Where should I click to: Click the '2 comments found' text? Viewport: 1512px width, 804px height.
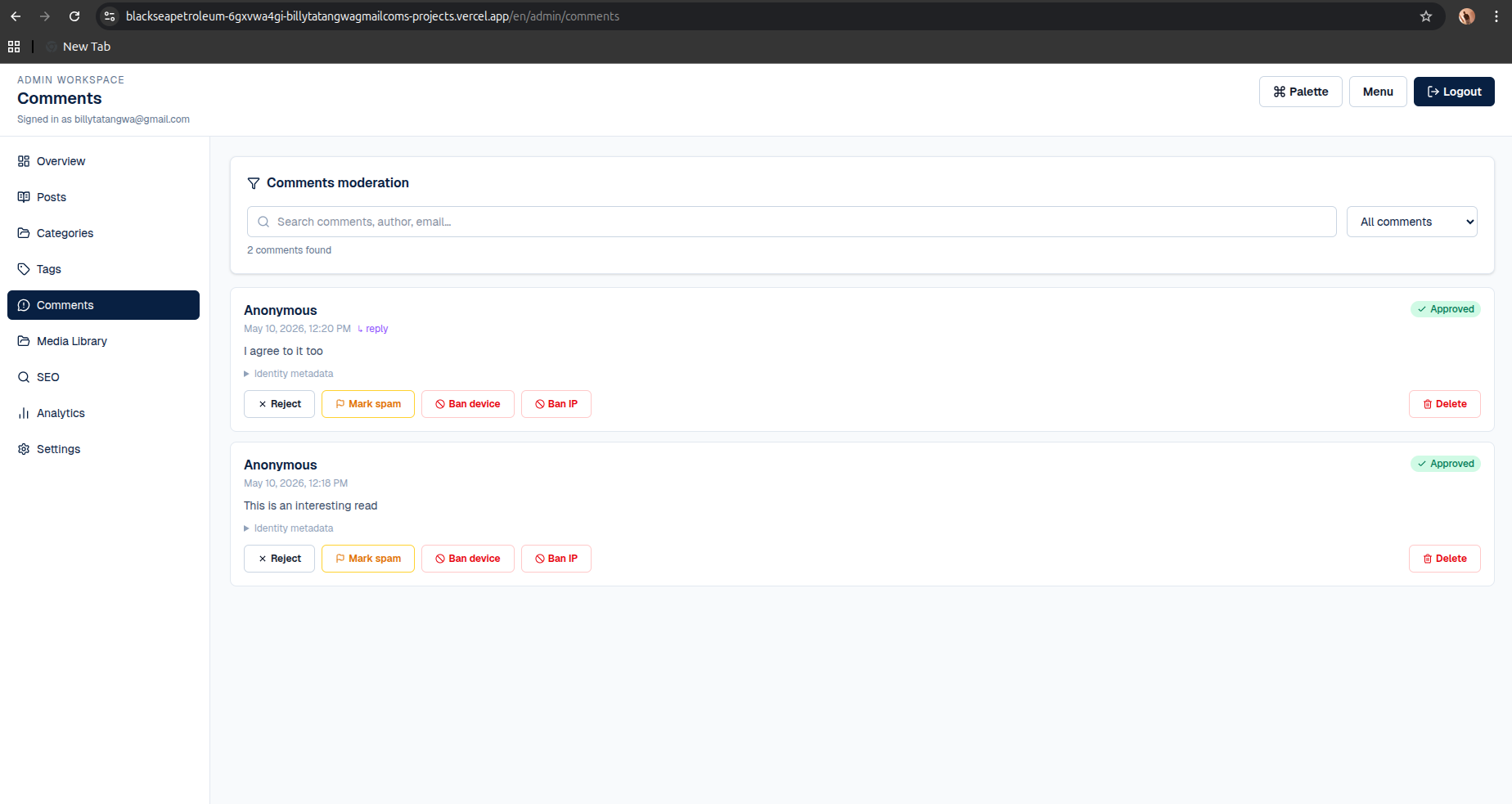(289, 250)
